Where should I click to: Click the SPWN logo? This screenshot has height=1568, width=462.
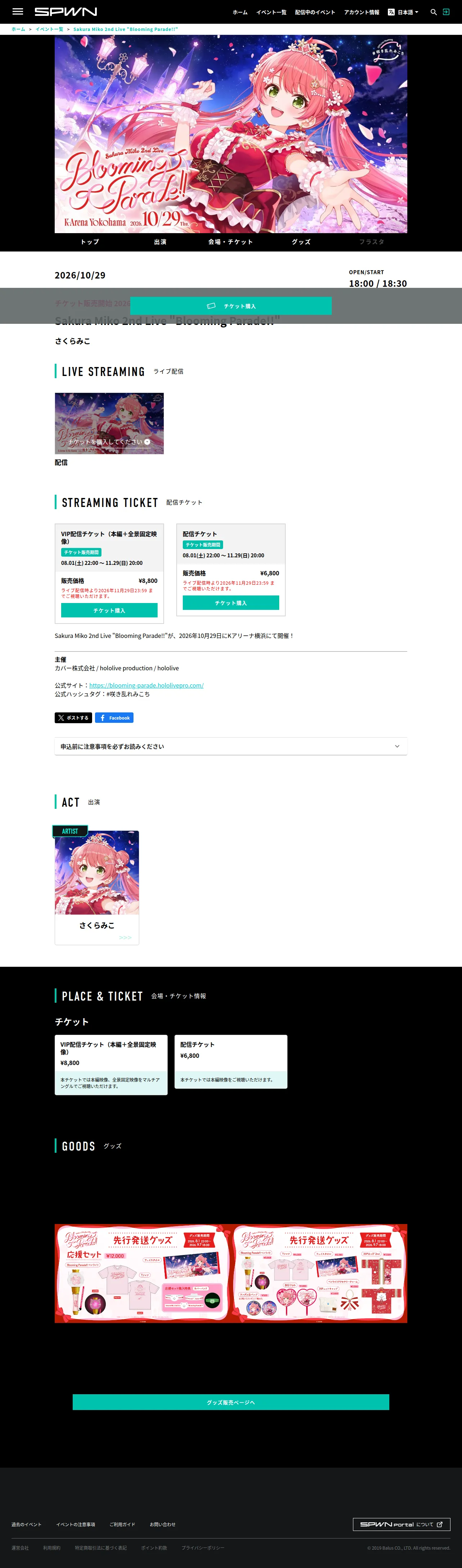pos(66,12)
